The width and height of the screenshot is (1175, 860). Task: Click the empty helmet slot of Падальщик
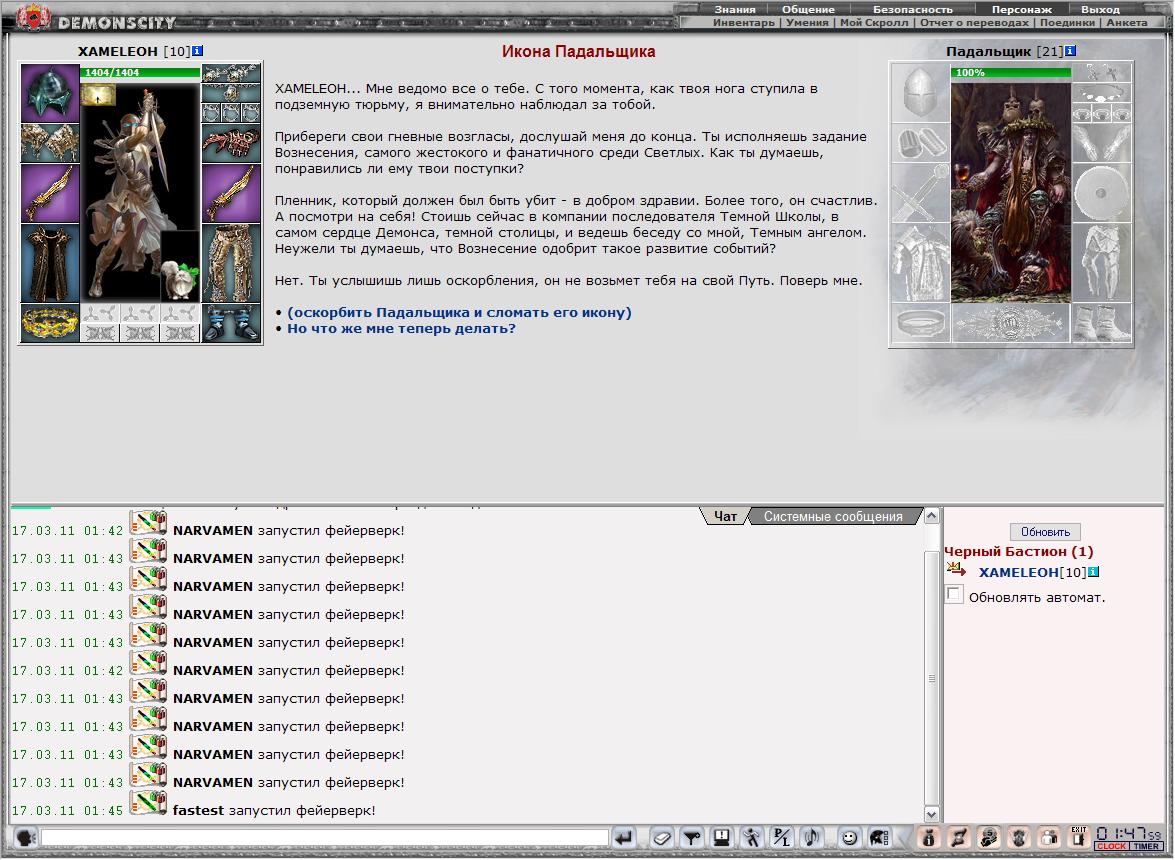coord(921,93)
